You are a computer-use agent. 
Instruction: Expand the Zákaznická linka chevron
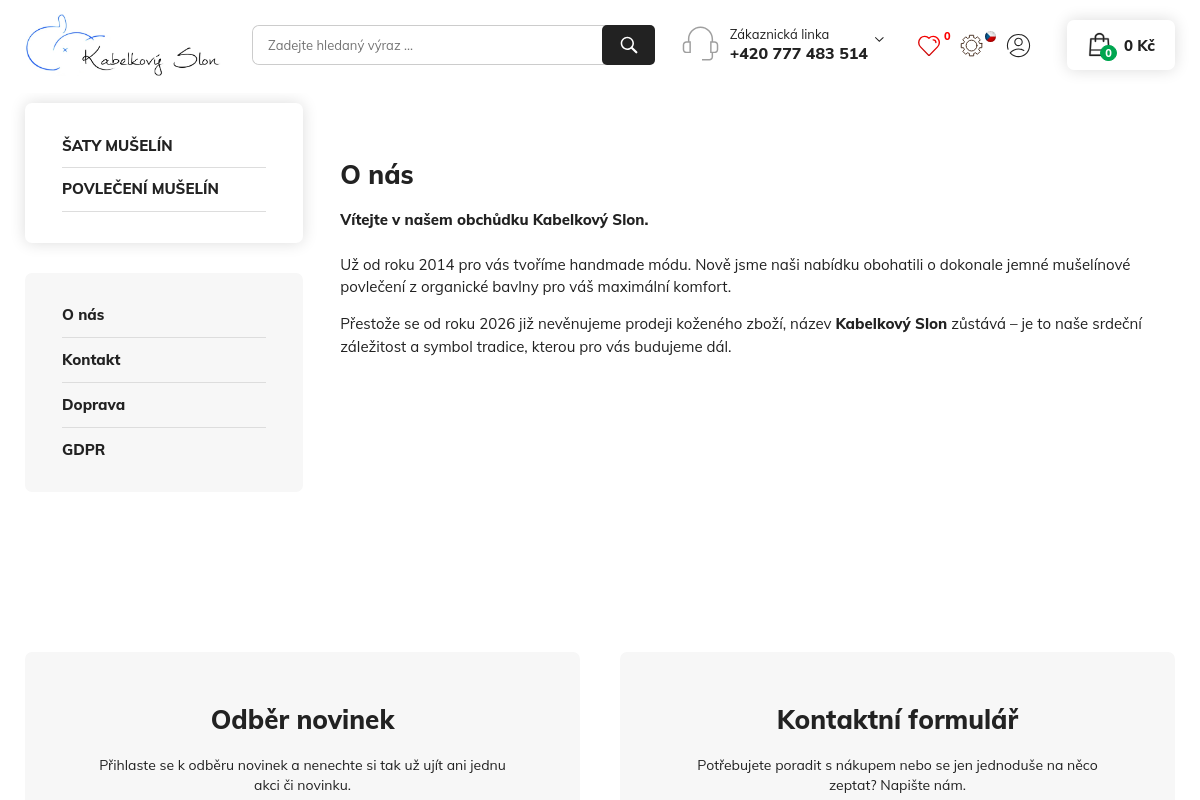(x=879, y=40)
